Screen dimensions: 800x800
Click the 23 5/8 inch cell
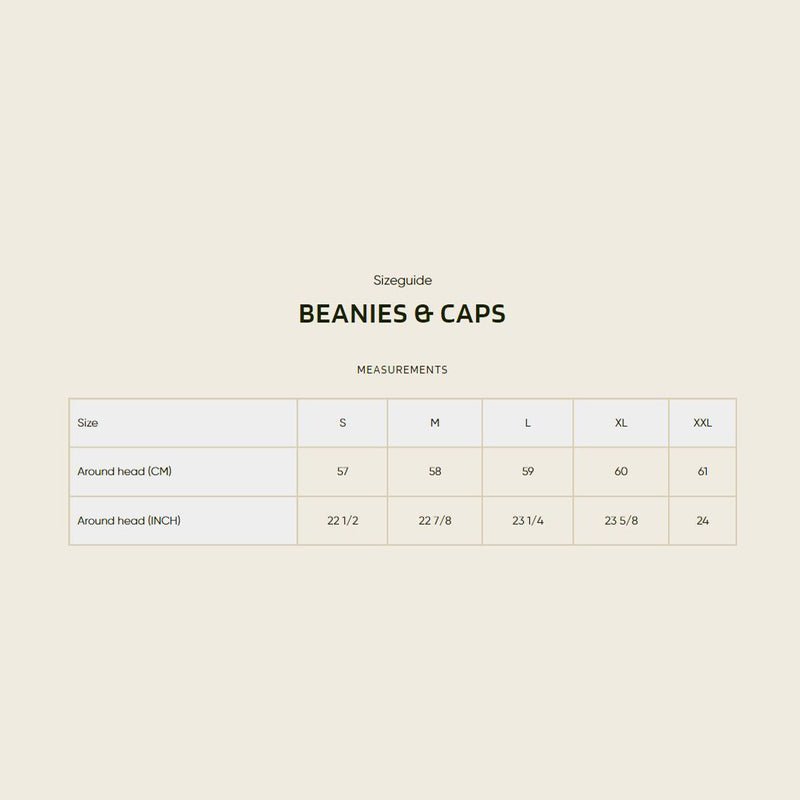click(x=621, y=520)
